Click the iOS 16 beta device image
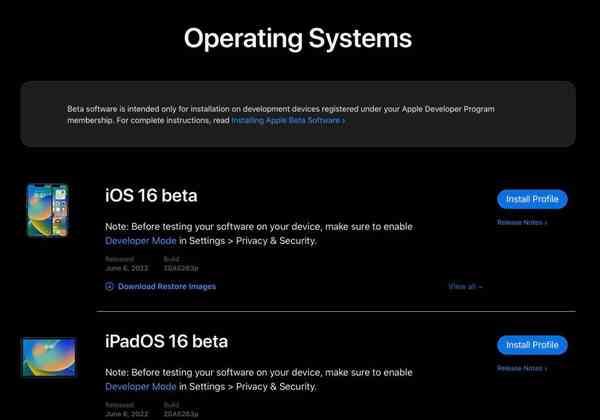This screenshot has width=600, height=420. (47, 210)
